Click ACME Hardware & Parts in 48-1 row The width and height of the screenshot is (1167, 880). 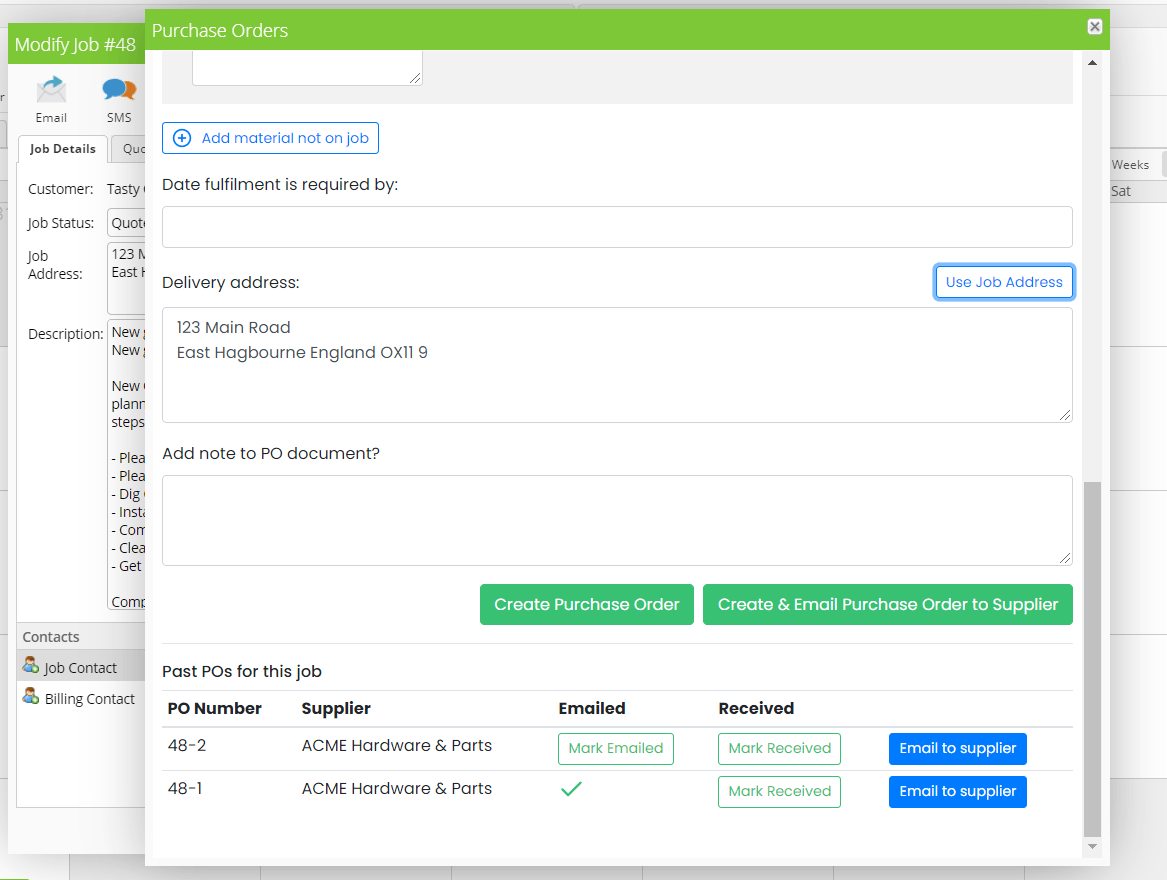[397, 788]
